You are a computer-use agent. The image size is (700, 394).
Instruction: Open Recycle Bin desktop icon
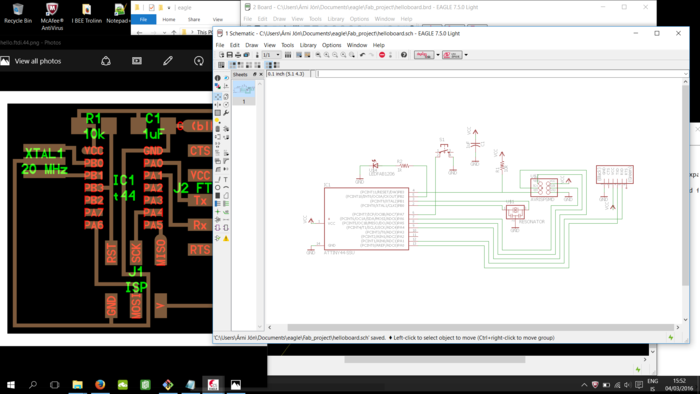(x=18, y=13)
